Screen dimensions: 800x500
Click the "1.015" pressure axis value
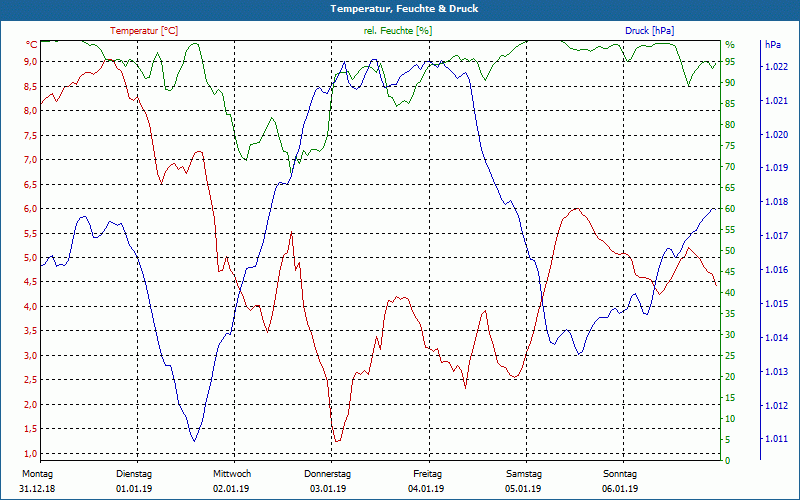(775, 304)
